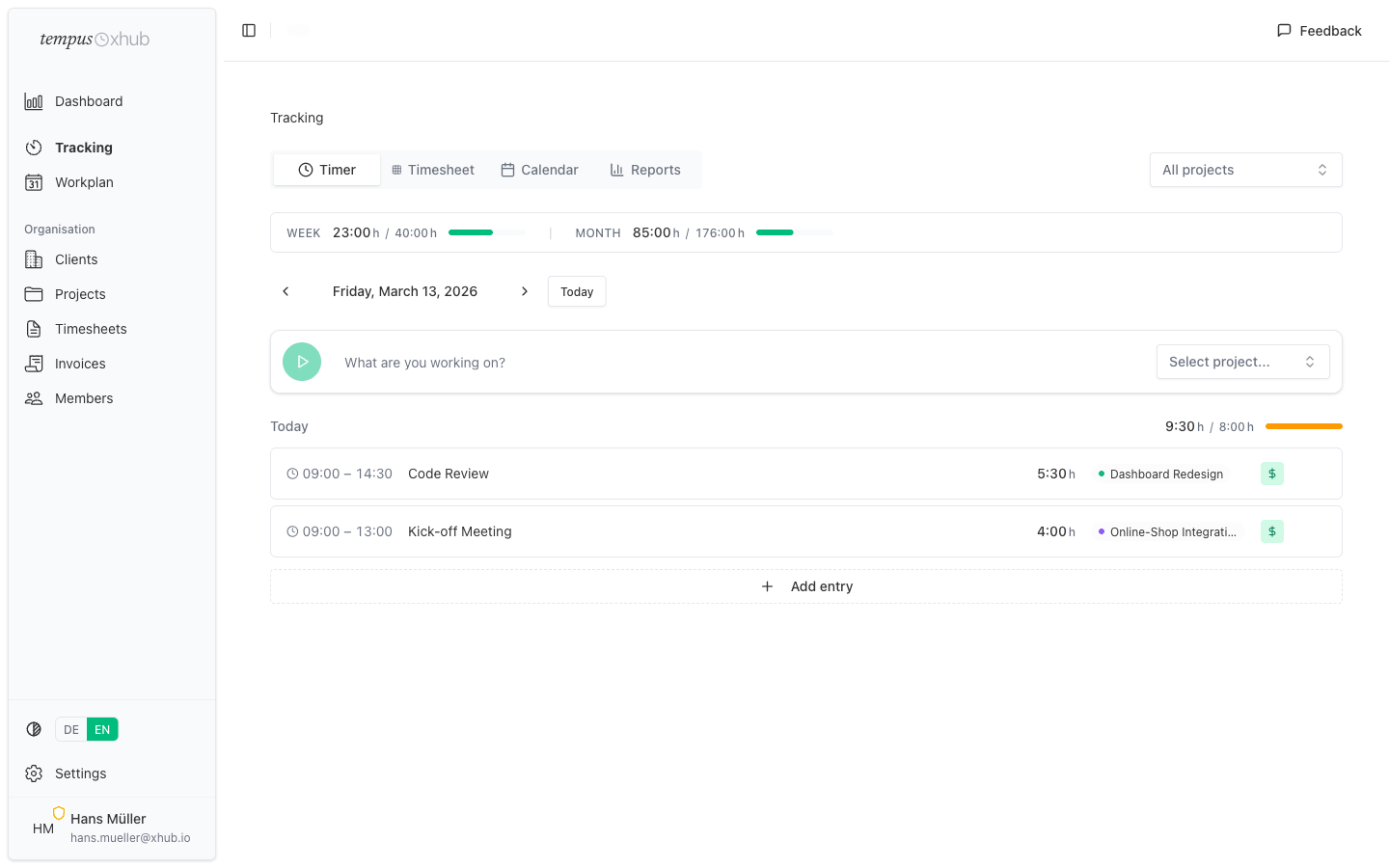Viewport: 1389px width, 868px height.
Task: Collapse the sidebar with the panel icon
Action: pos(249,31)
